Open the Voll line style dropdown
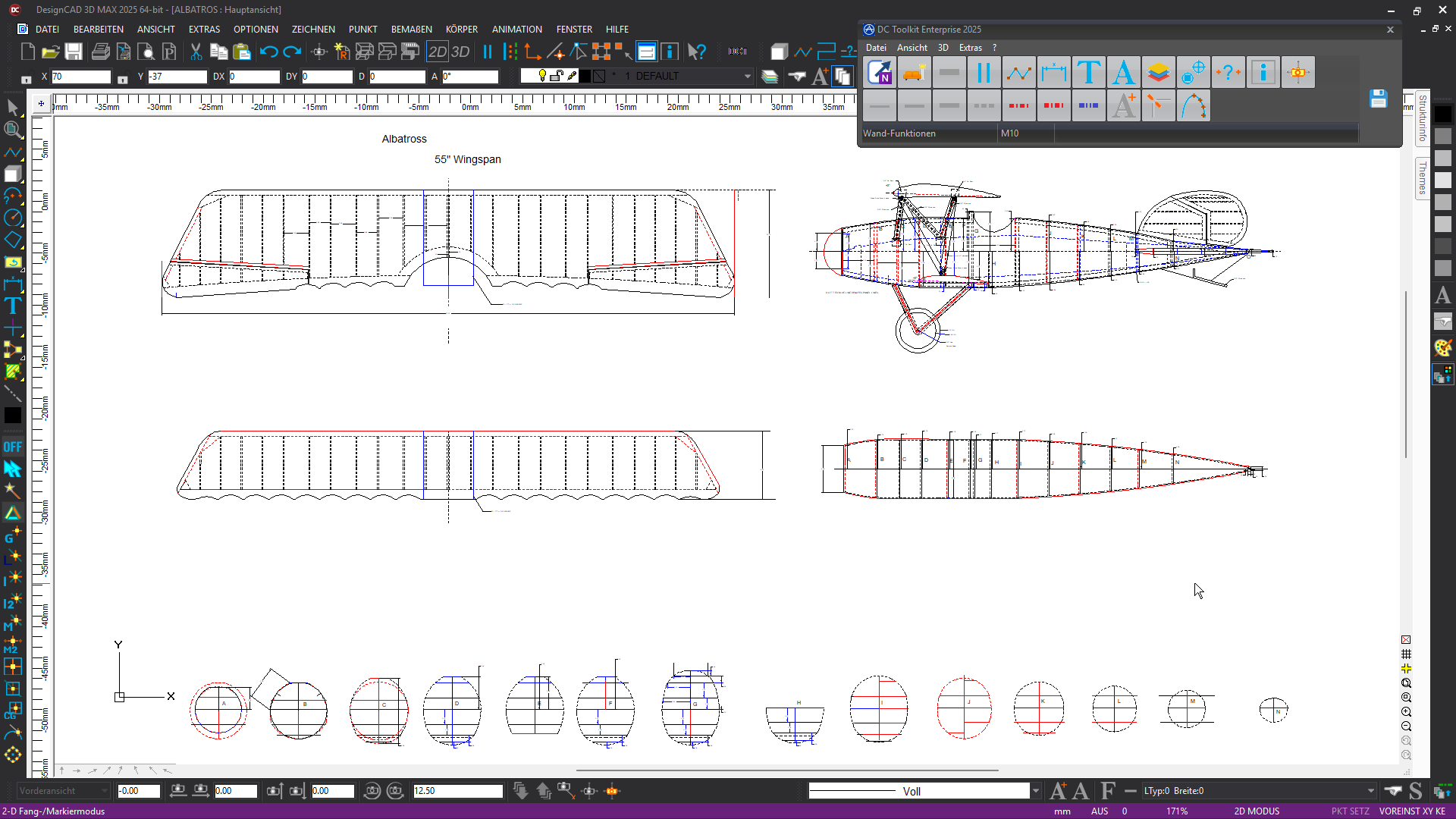Screen dimensions: 1456x819 point(1035,791)
